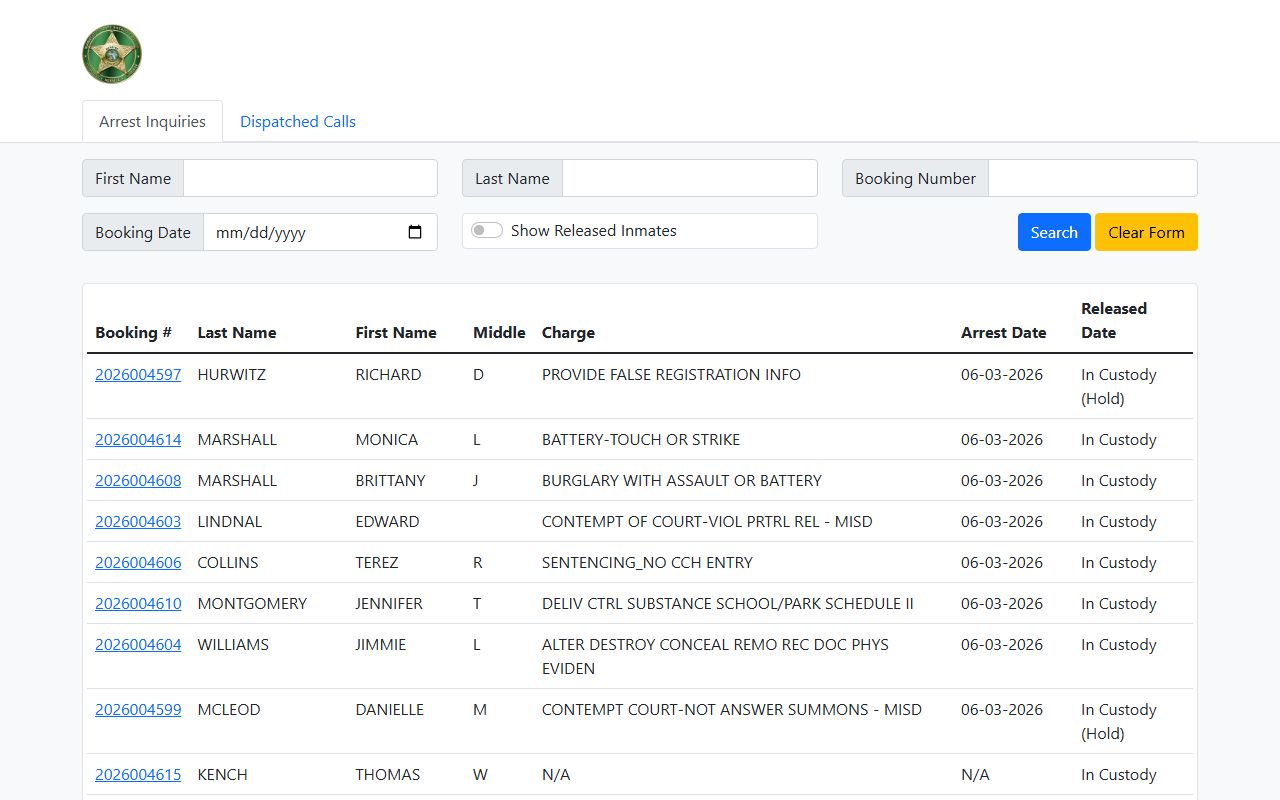
Task: Click the First Name field label
Action: [x=133, y=178]
